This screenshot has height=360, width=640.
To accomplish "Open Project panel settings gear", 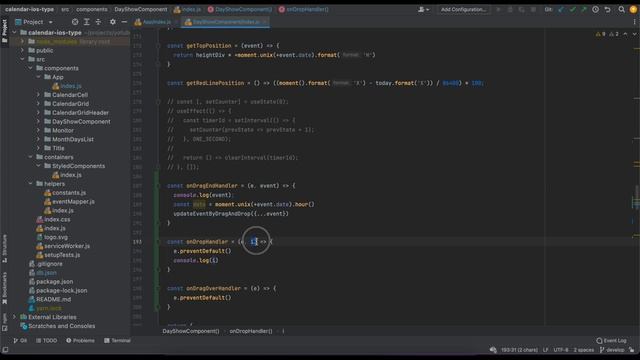I will [113, 22].
